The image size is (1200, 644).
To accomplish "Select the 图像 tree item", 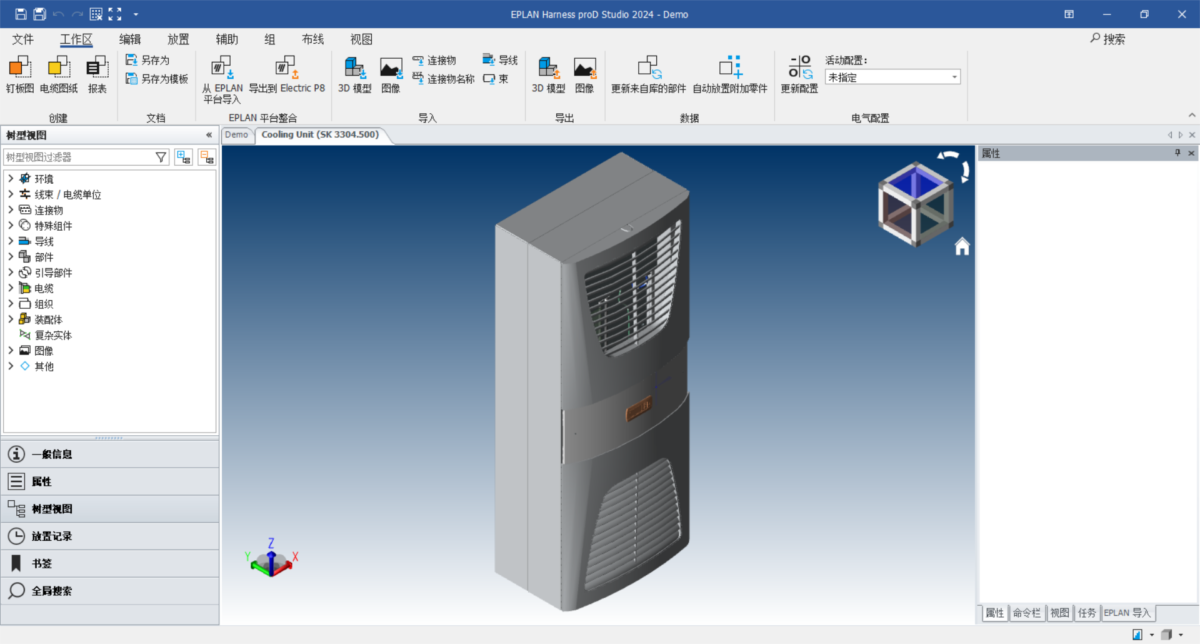I will 44,350.
